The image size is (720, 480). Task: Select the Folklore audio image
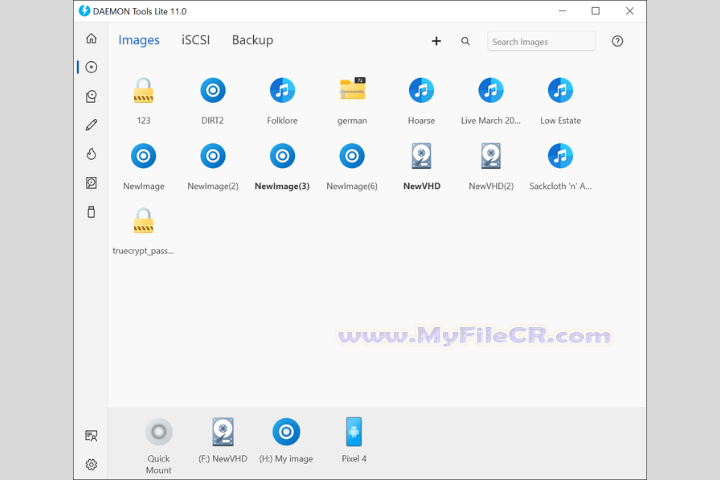[282, 90]
